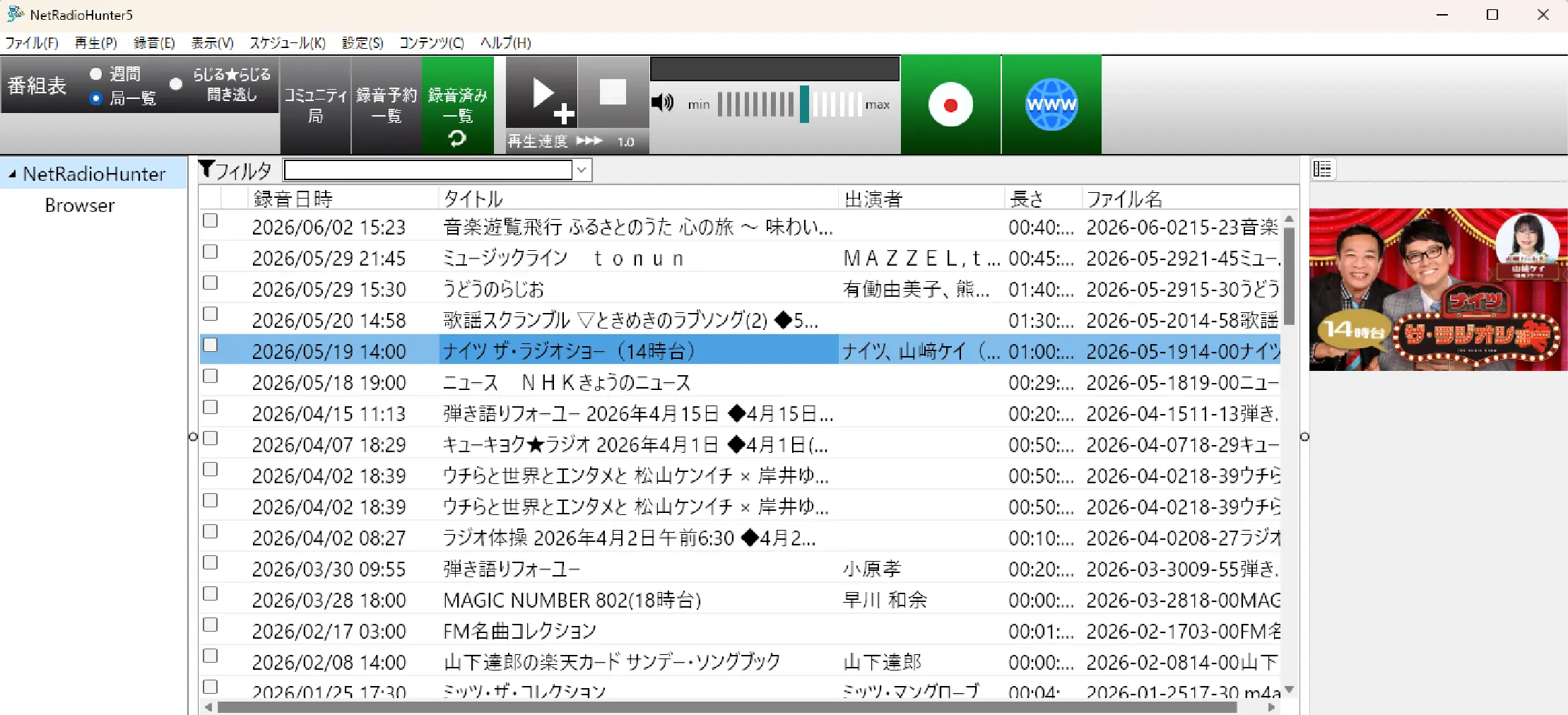
Task: Open the 録音(E) menu
Action: tap(154, 43)
